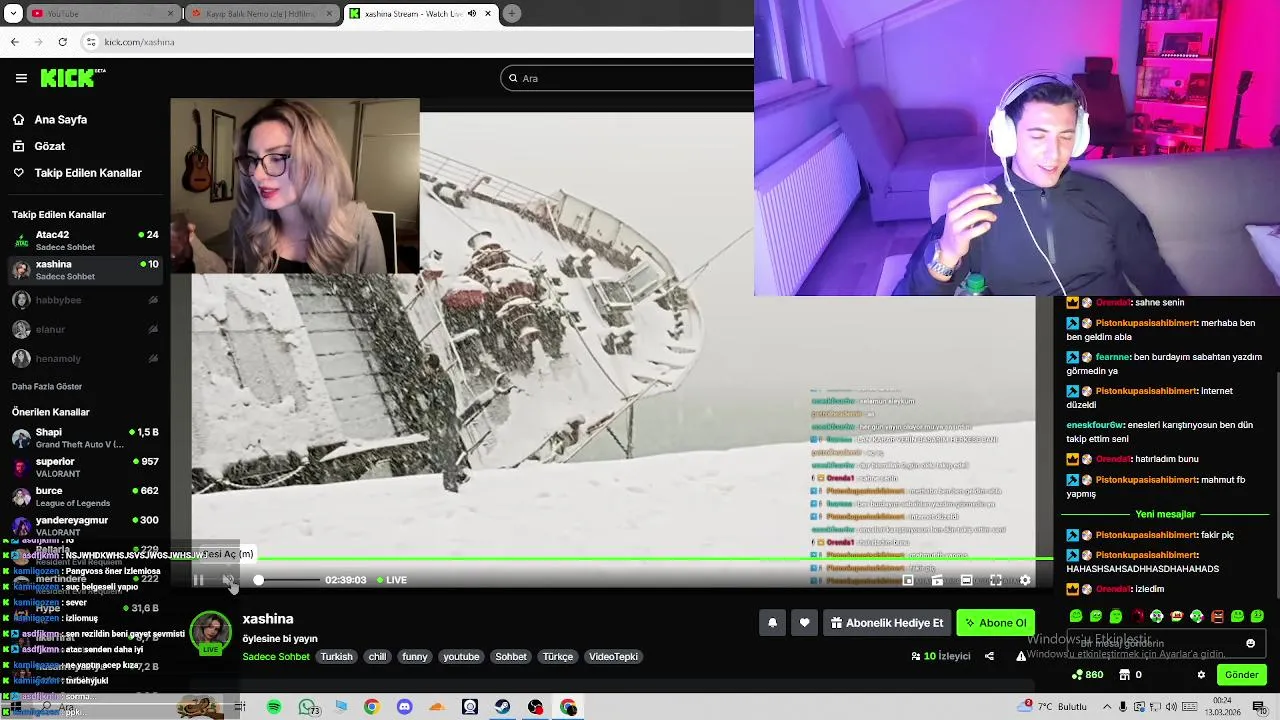This screenshot has height=720, width=1280.
Task: Reload the page in browser
Action: [62, 42]
